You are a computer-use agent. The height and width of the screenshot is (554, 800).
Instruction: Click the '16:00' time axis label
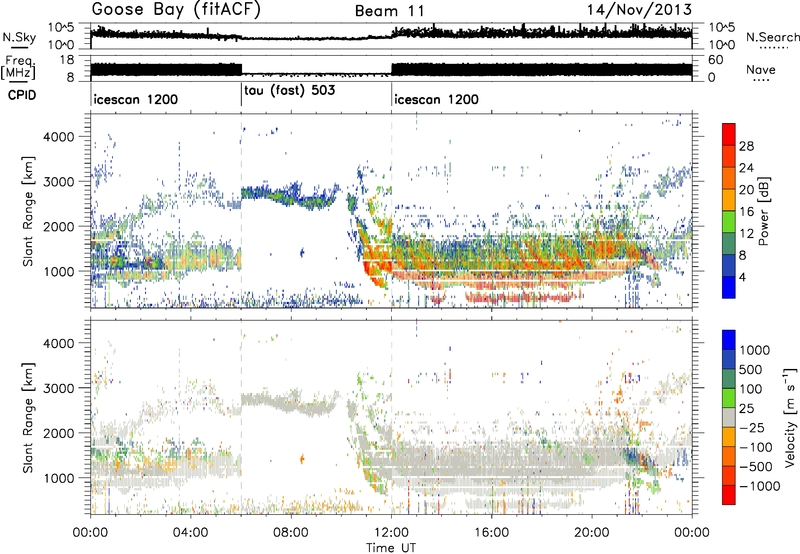click(491, 533)
